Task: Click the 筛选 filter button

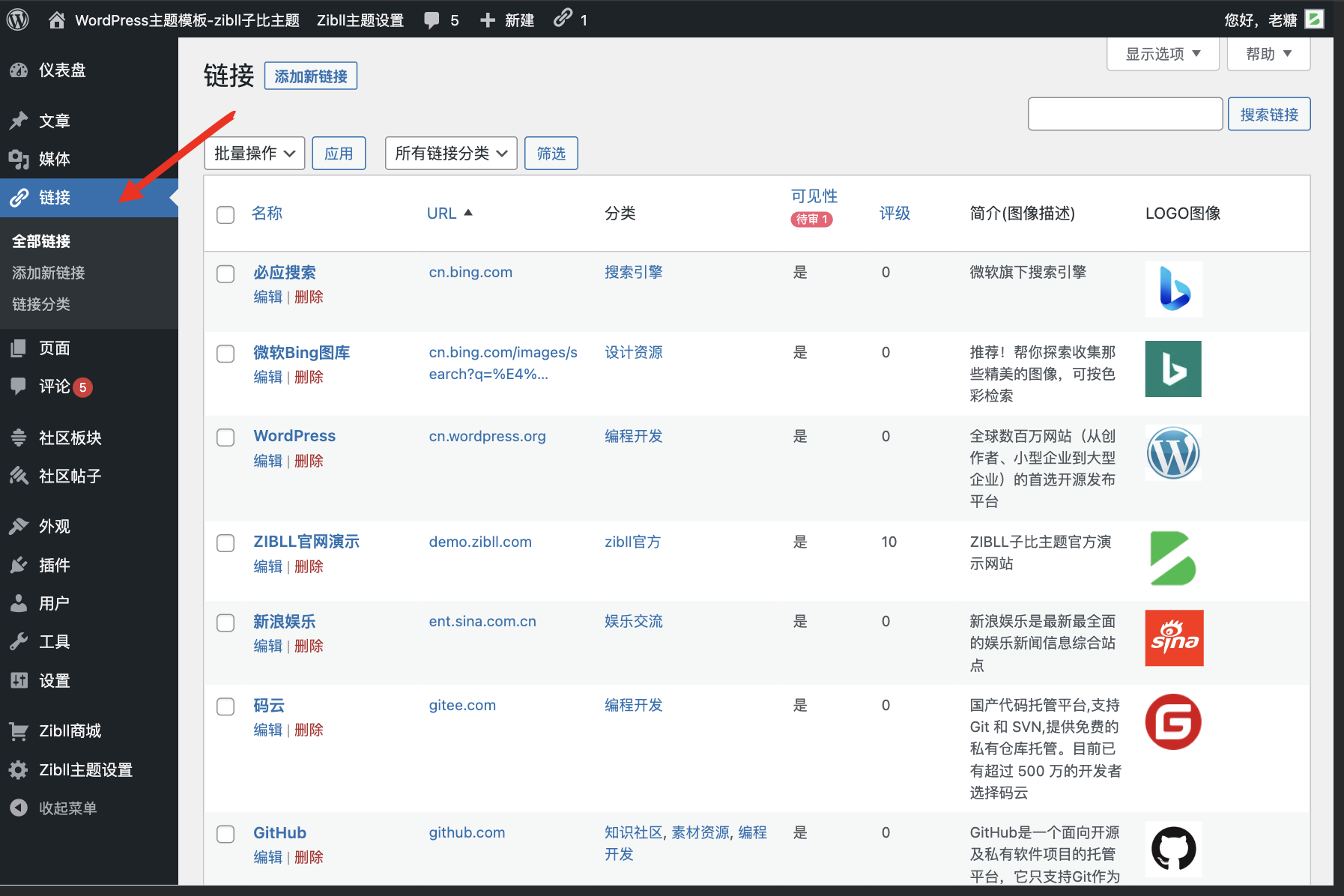Action: pos(551,154)
